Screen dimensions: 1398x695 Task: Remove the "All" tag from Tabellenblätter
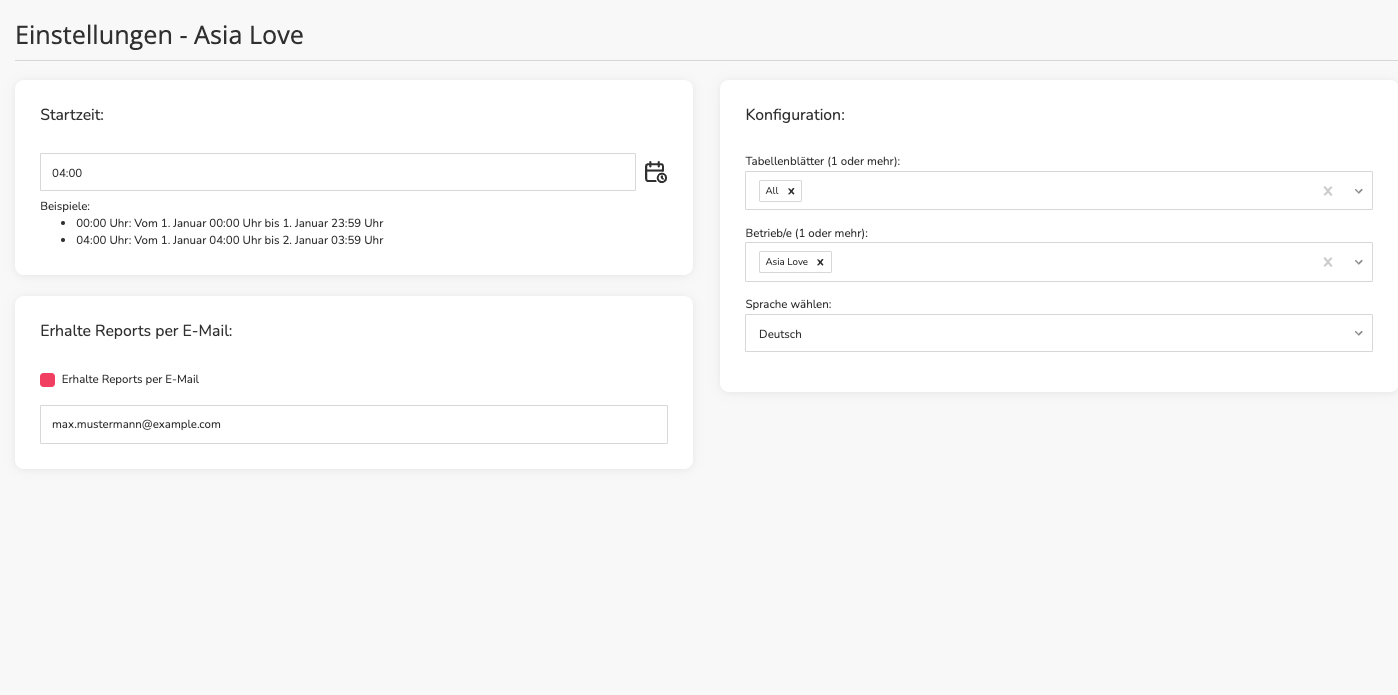[791, 191]
